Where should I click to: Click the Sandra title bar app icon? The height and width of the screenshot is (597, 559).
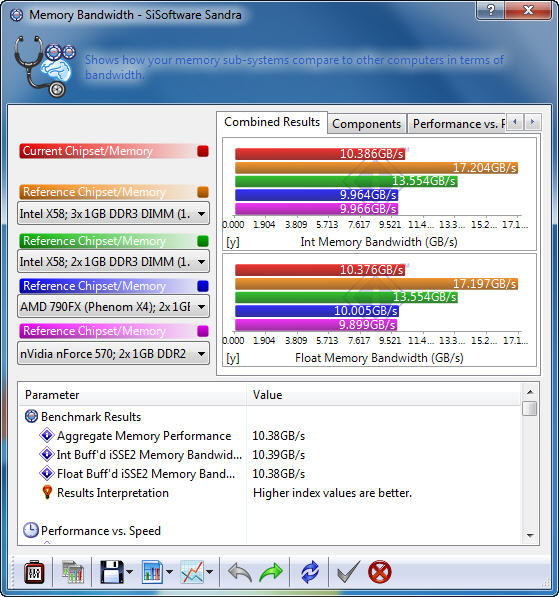16,15
